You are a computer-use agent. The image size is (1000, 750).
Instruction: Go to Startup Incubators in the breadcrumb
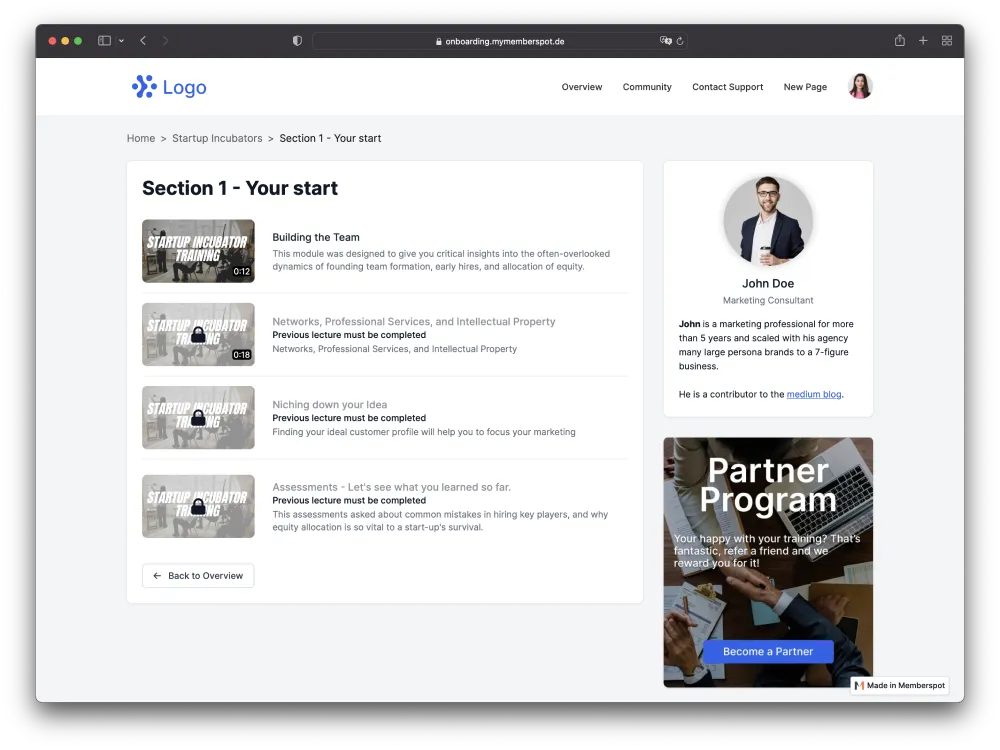[x=217, y=138]
